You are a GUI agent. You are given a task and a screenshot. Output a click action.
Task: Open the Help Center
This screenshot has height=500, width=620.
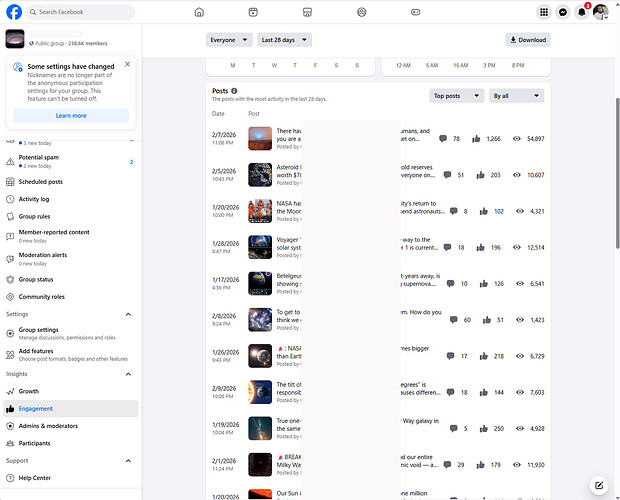(71, 478)
